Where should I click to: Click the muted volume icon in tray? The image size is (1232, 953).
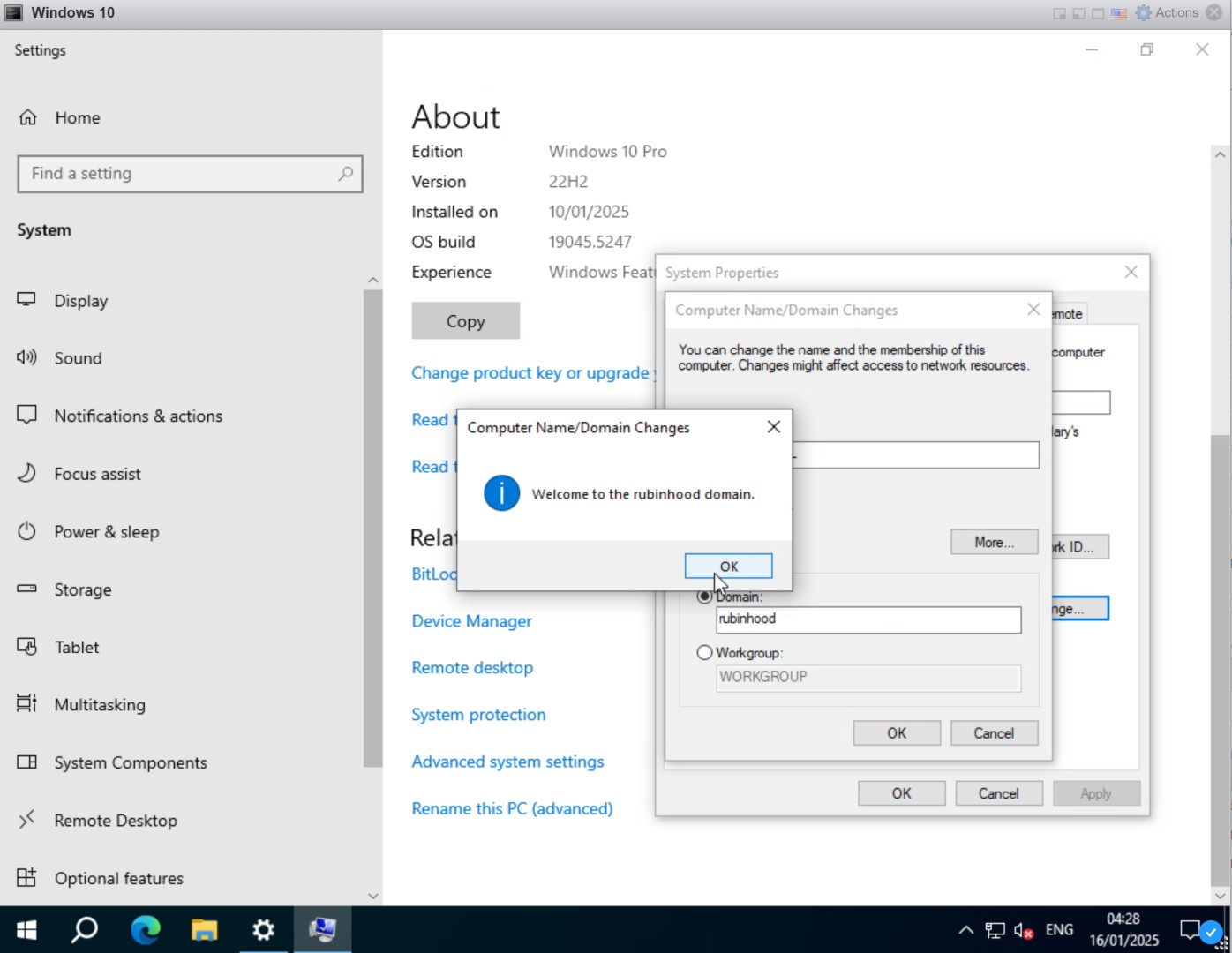point(1024,930)
